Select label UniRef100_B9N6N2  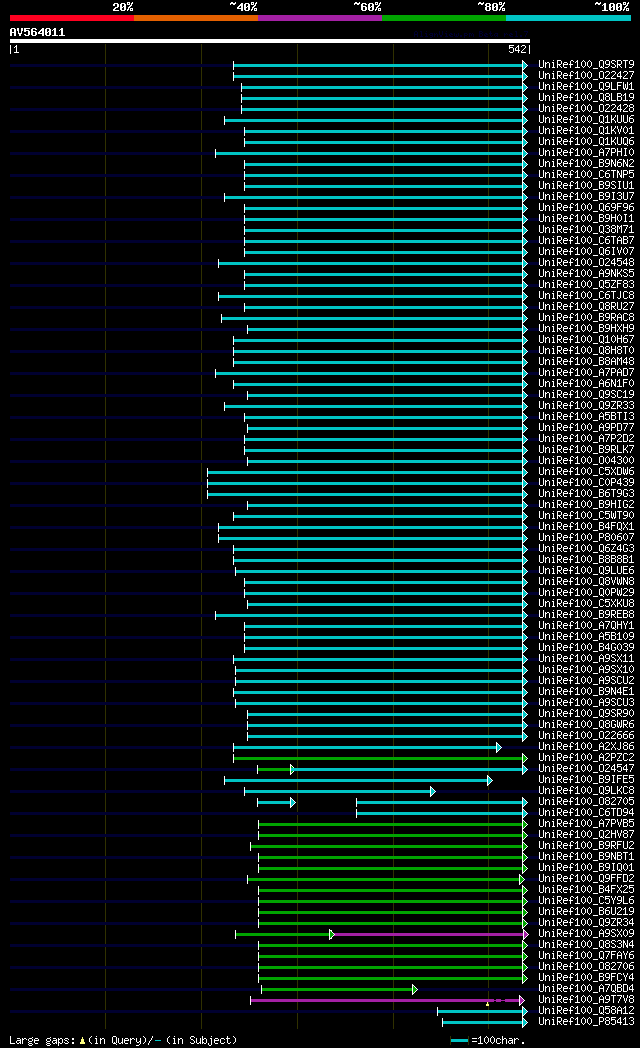(x=586, y=164)
